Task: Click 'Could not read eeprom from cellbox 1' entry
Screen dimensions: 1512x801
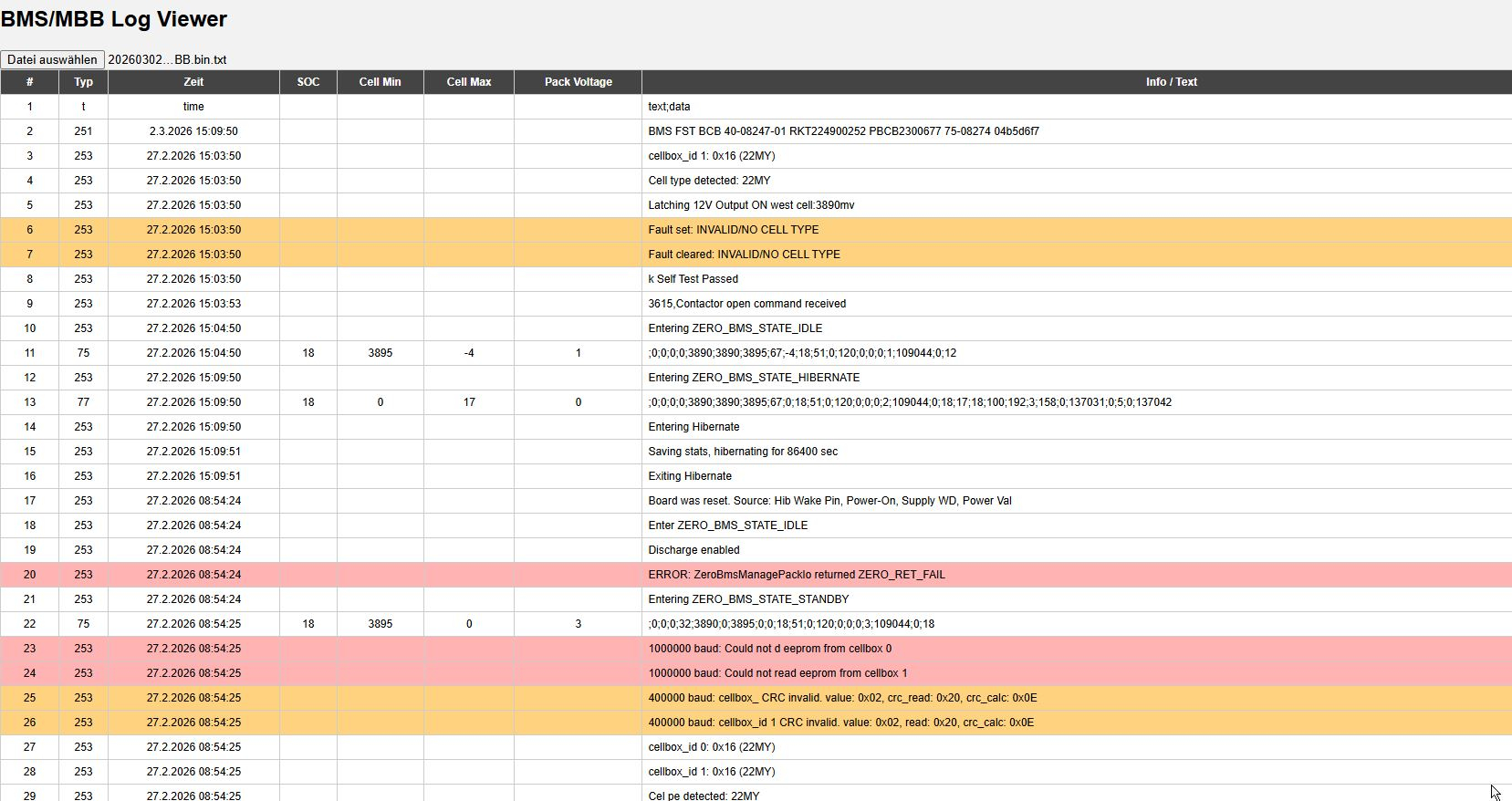Action: click(777, 673)
